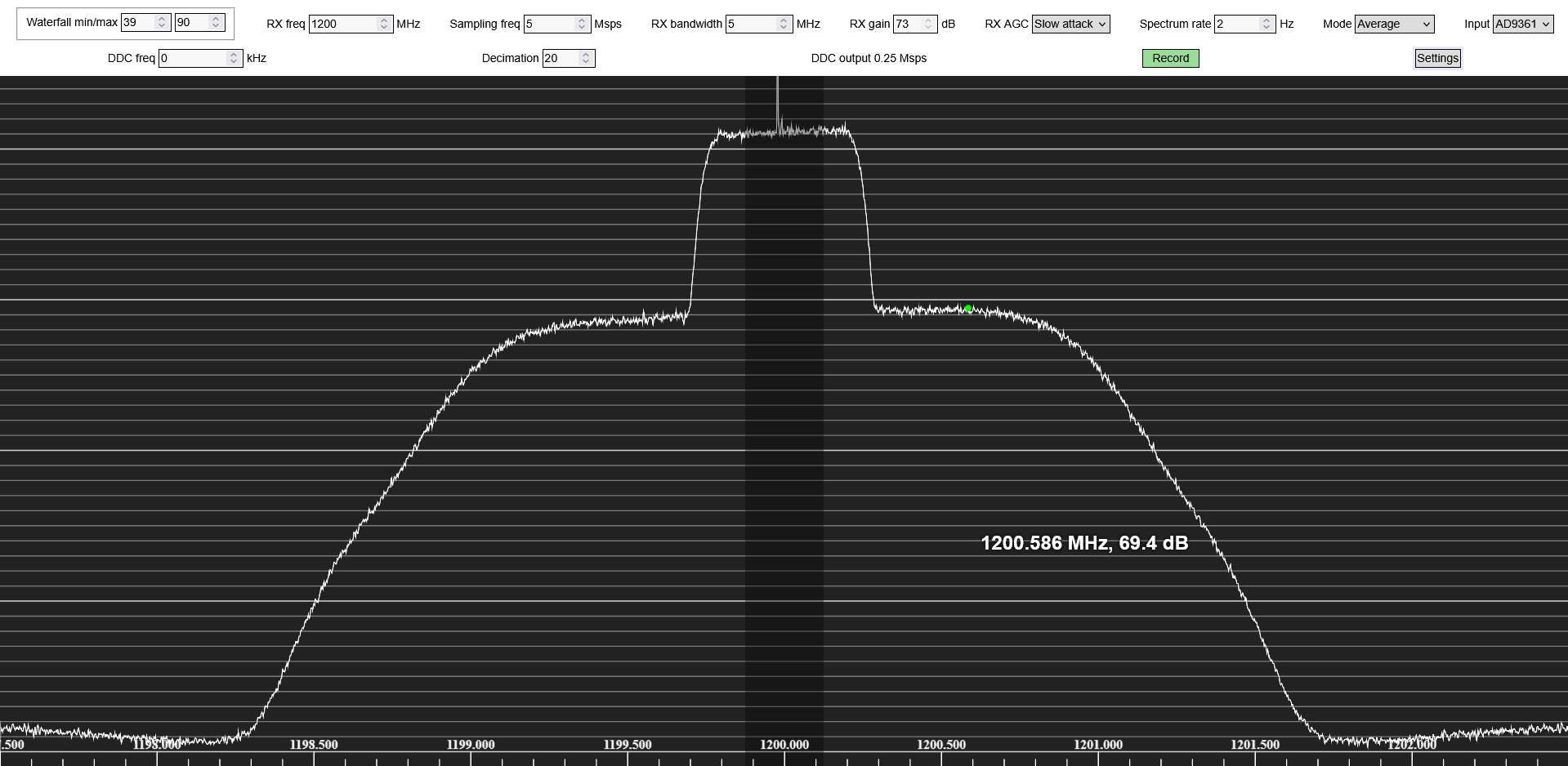The width and height of the screenshot is (1568, 766).
Task: Click into the Sampling freq input field
Action: (x=549, y=24)
